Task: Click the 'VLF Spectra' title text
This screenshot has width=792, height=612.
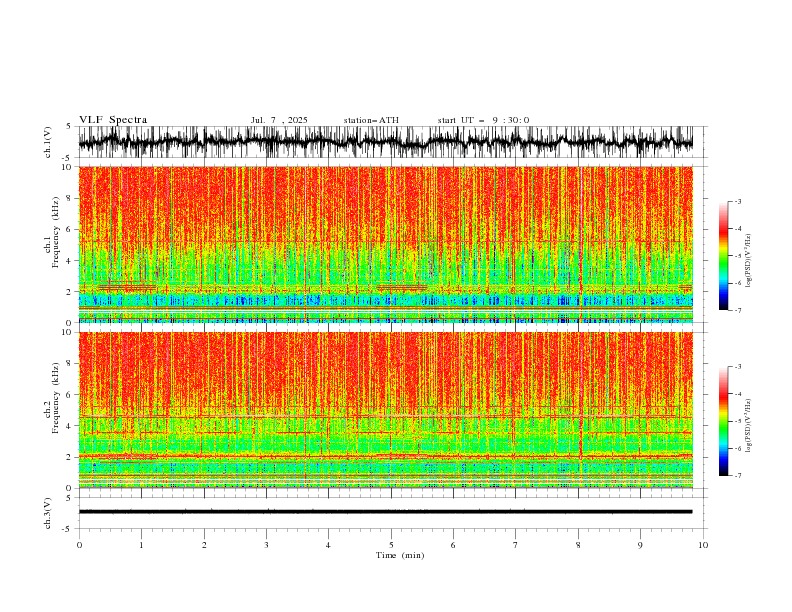Action: click(x=113, y=120)
